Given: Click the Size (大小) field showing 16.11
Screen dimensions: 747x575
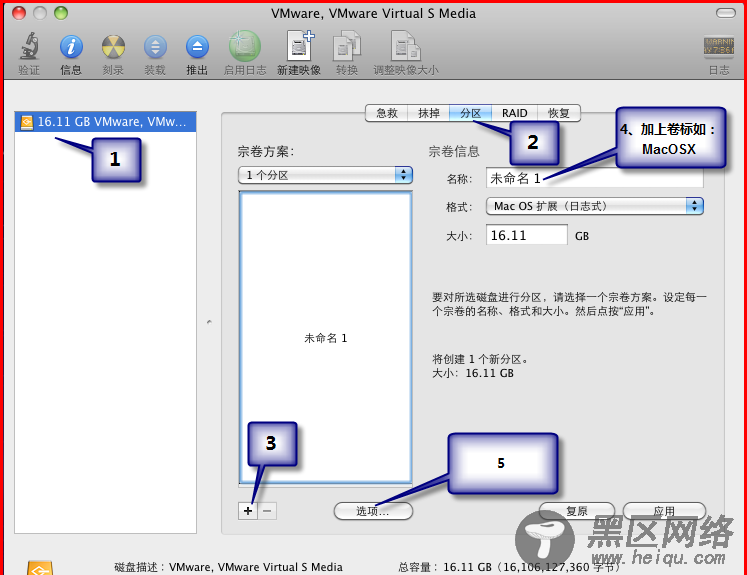Looking at the screenshot, I should [x=526, y=235].
